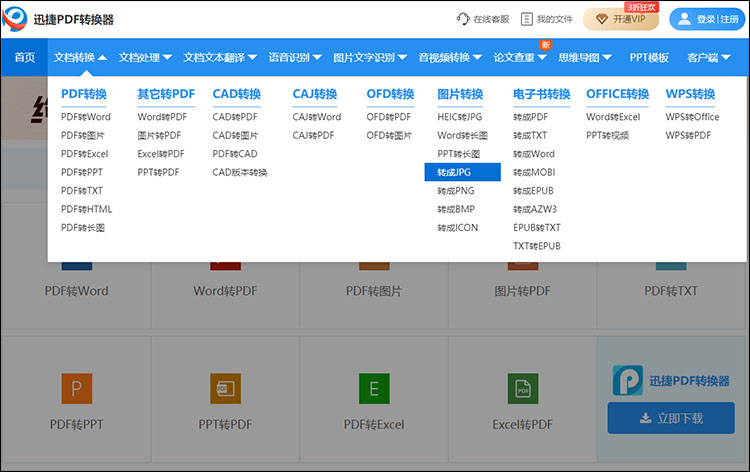Choose CAD版本转换 menu entry
The width and height of the screenshot is (750, 472).
click(240, 172)
